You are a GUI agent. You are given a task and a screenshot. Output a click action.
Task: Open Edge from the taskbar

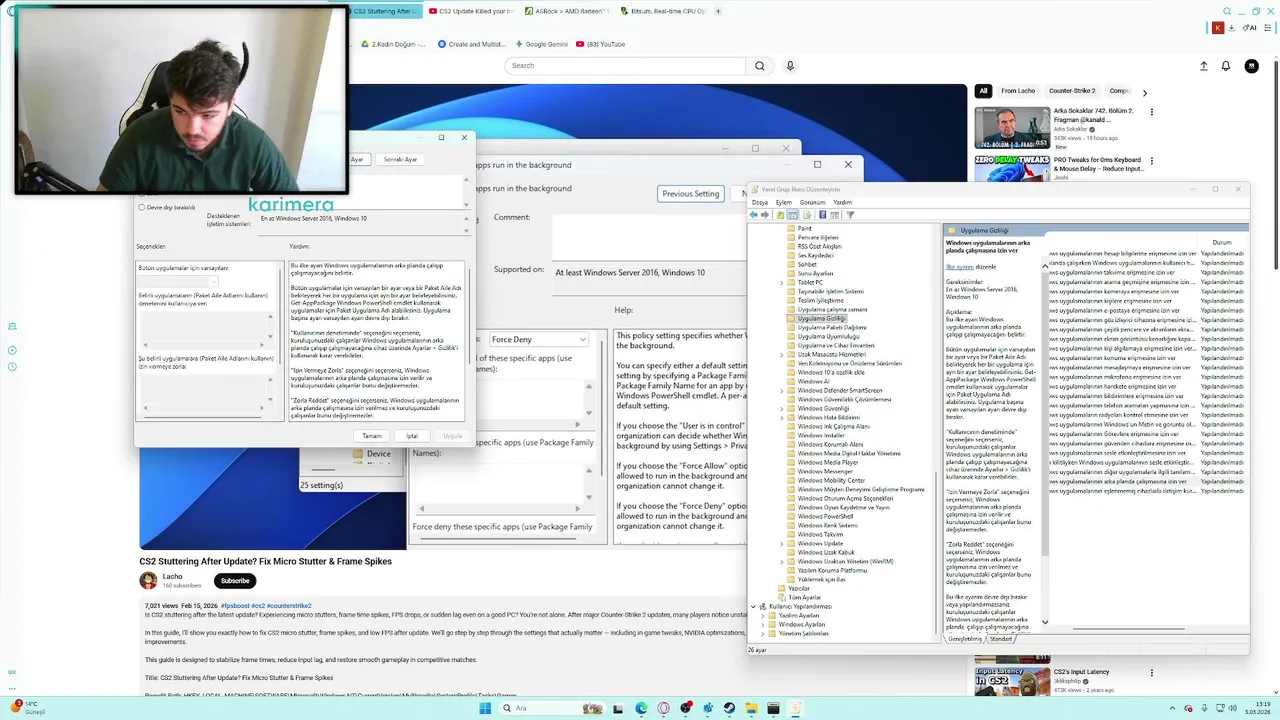coord(641,708)
